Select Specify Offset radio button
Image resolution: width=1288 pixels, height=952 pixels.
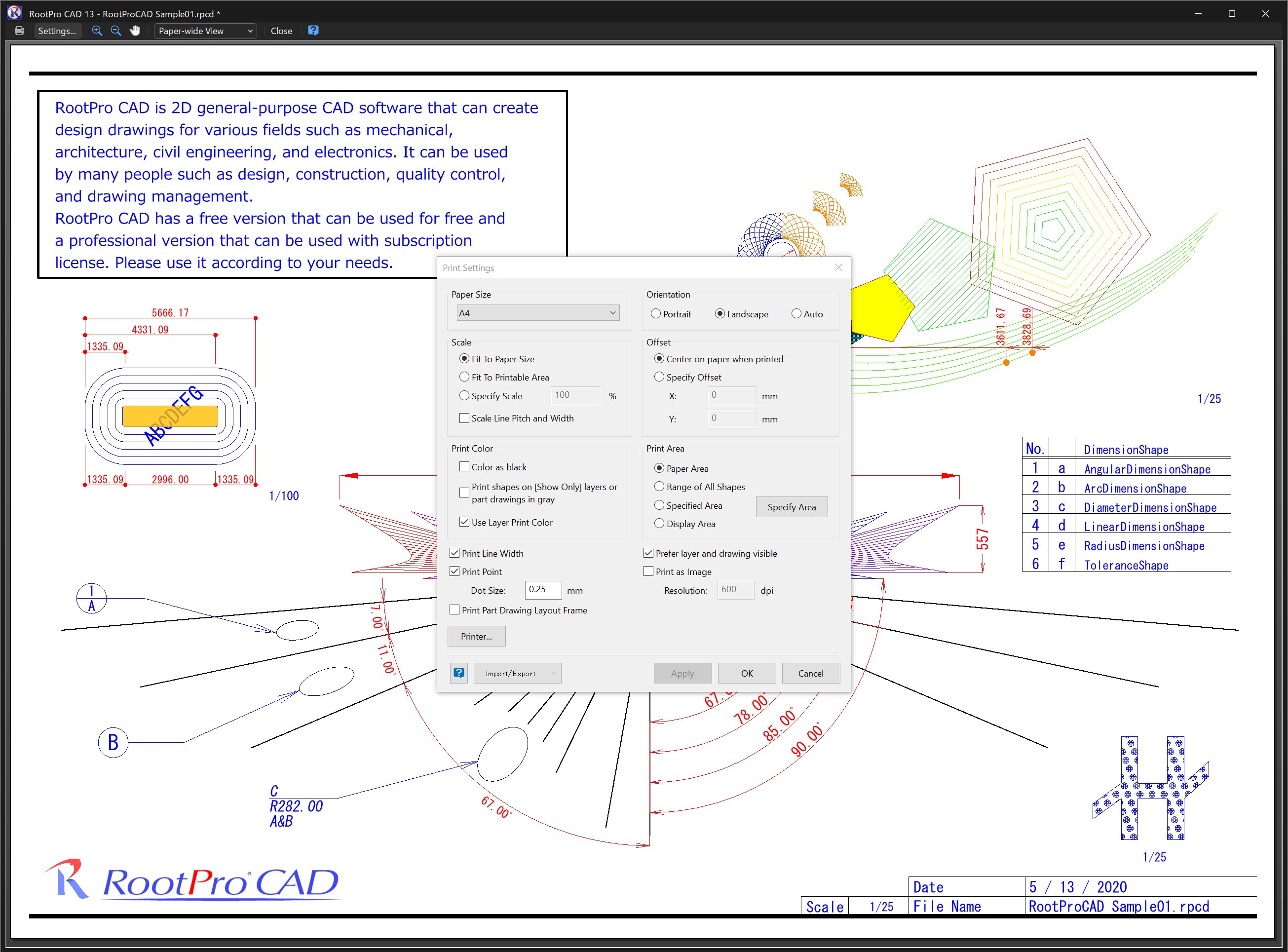coord(687,377)
